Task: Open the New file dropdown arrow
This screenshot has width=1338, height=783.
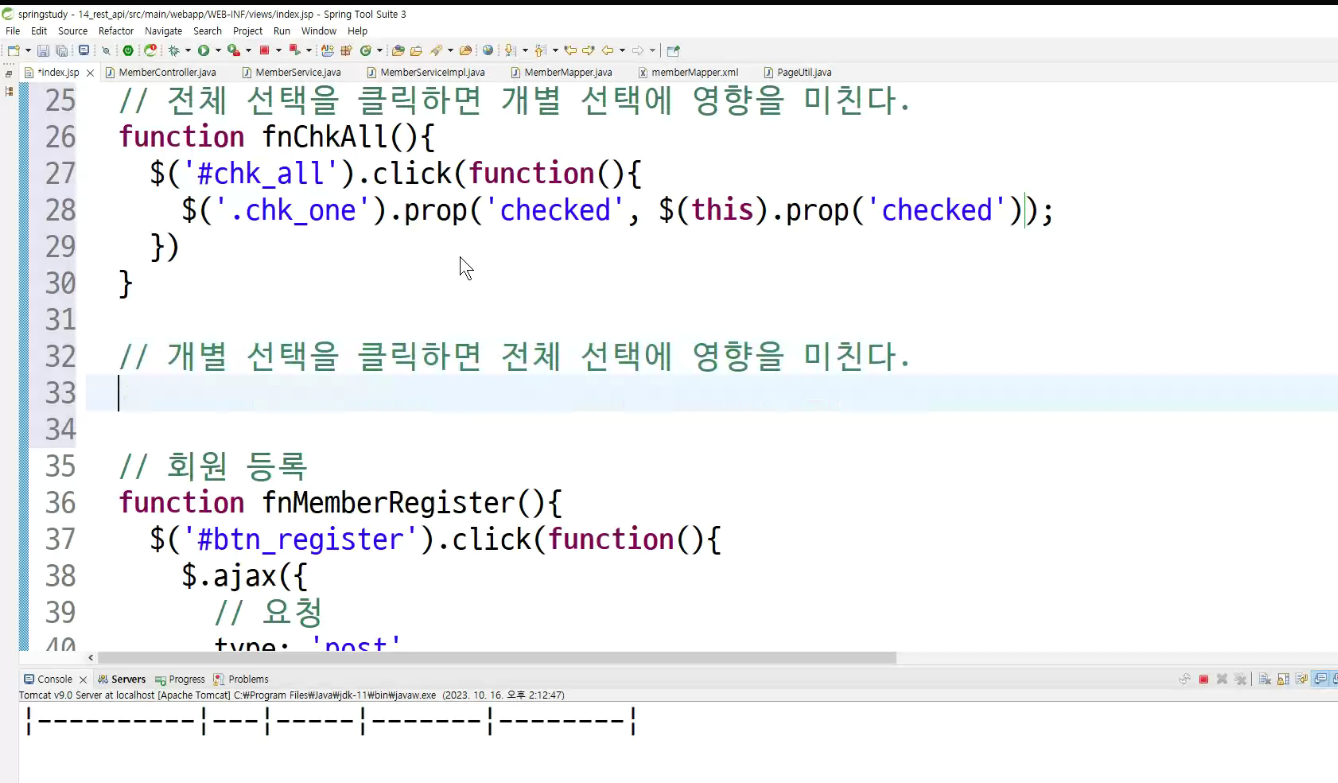Action: (27, 50)
